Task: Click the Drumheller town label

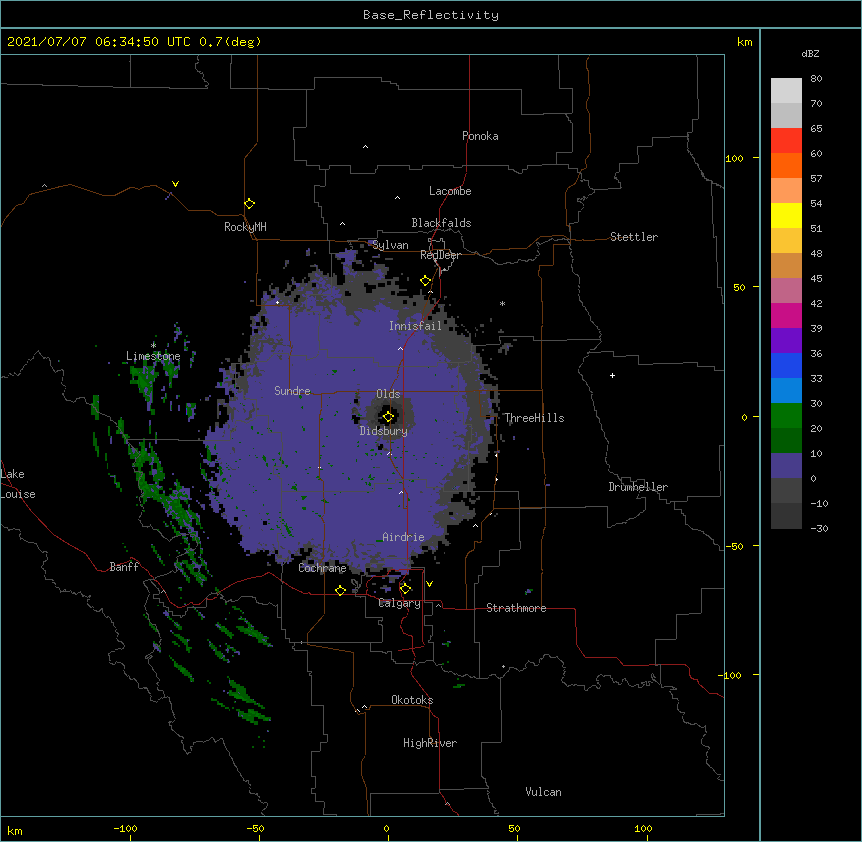Action: 638,487
